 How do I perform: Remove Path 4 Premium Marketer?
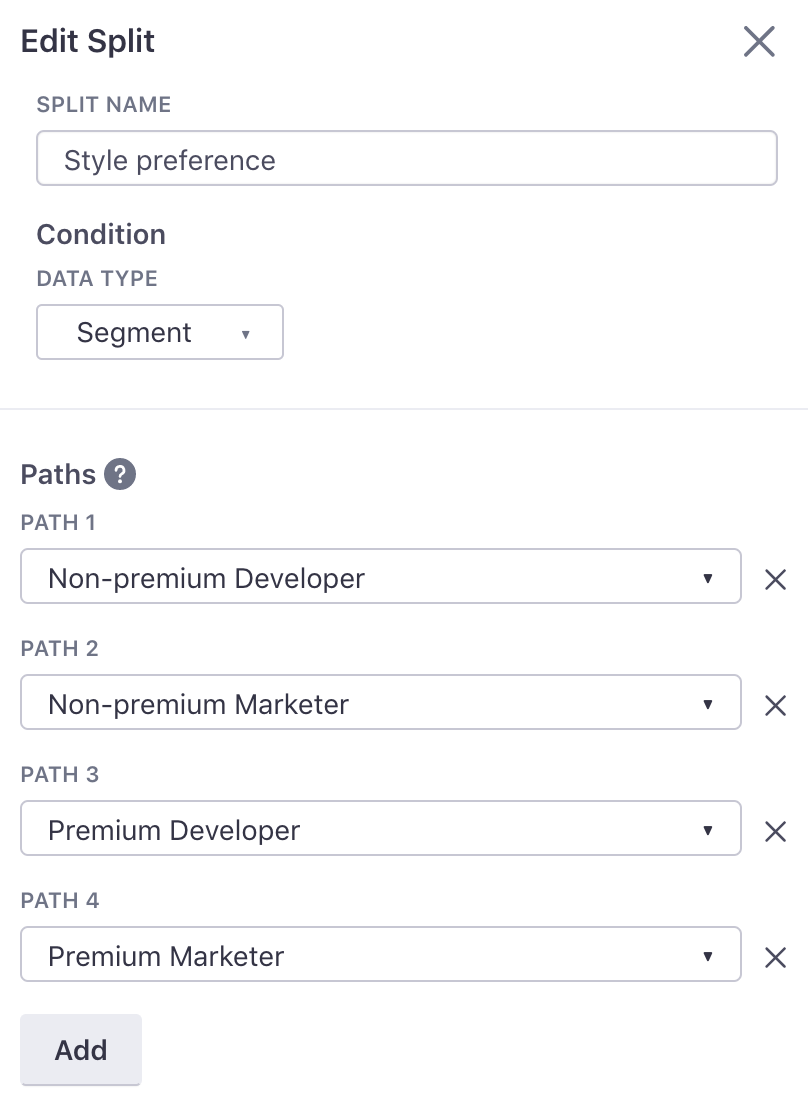coord(775,958)
